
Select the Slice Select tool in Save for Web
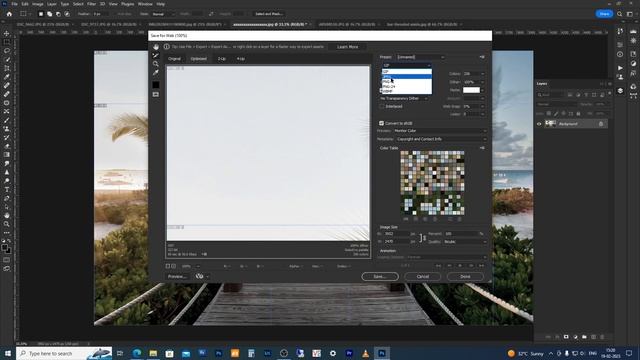[x=156, y=56]
